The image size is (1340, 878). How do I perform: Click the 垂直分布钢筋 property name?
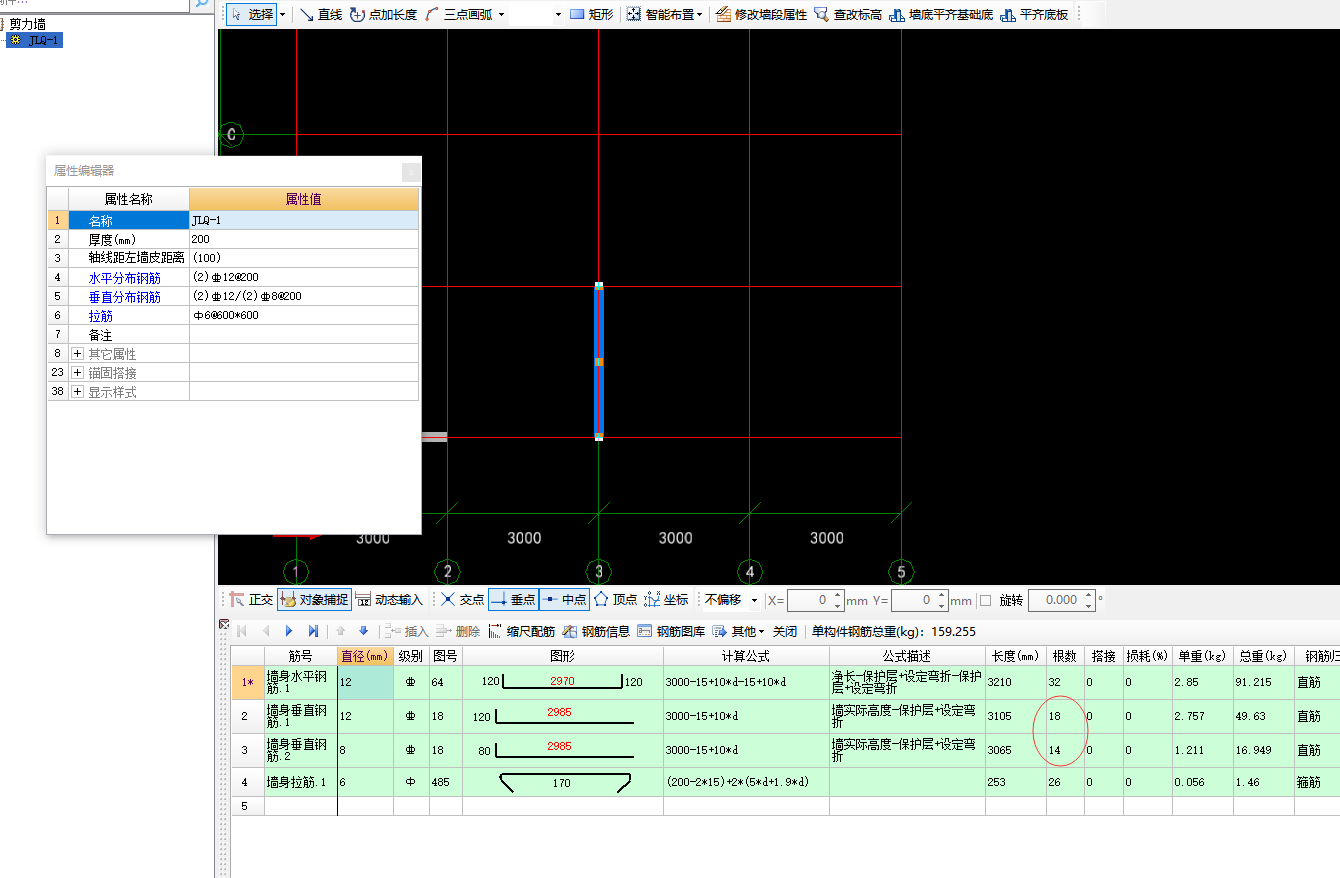(125, 297)
